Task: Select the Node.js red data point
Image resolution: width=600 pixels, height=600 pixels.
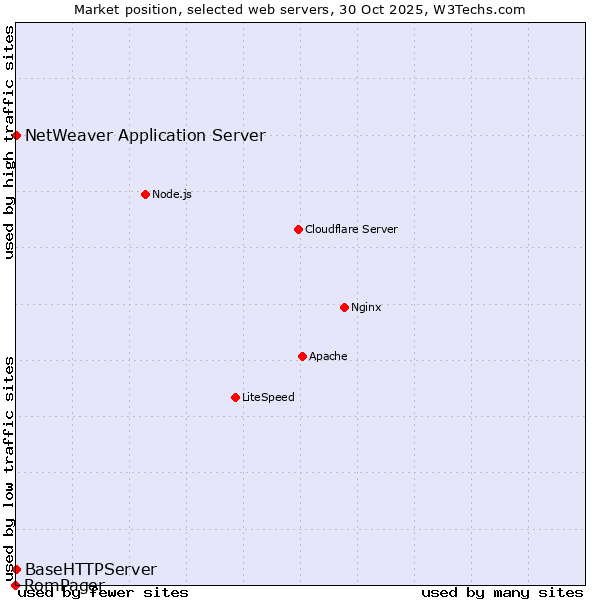Action: tap(145, 194)
